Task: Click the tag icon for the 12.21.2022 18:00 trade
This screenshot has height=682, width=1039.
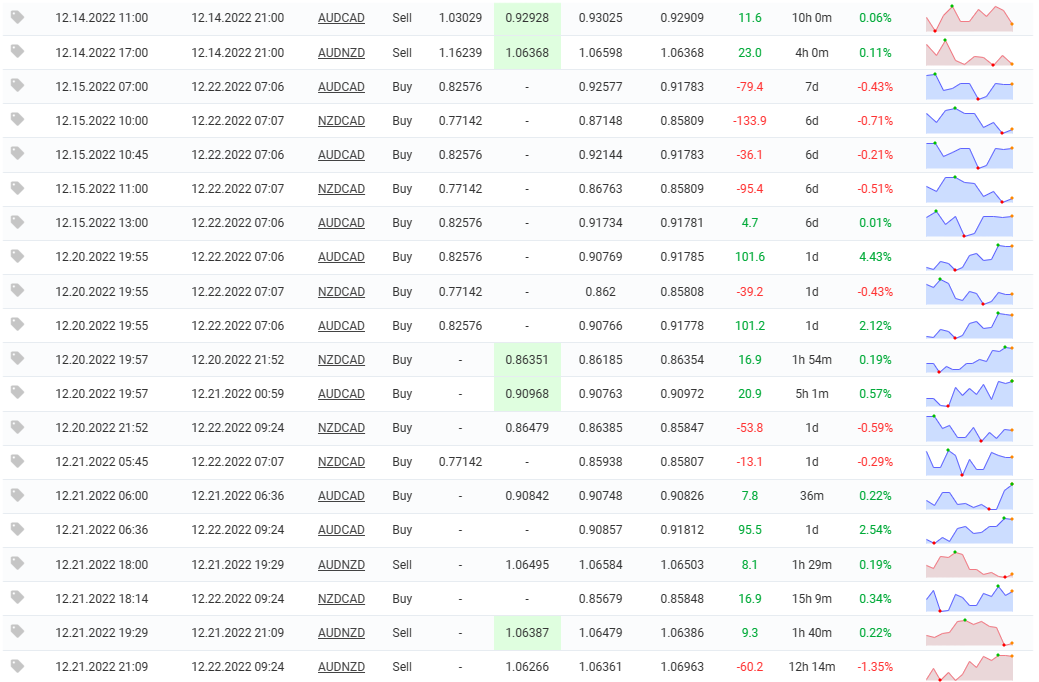Action: click(18, 563)
